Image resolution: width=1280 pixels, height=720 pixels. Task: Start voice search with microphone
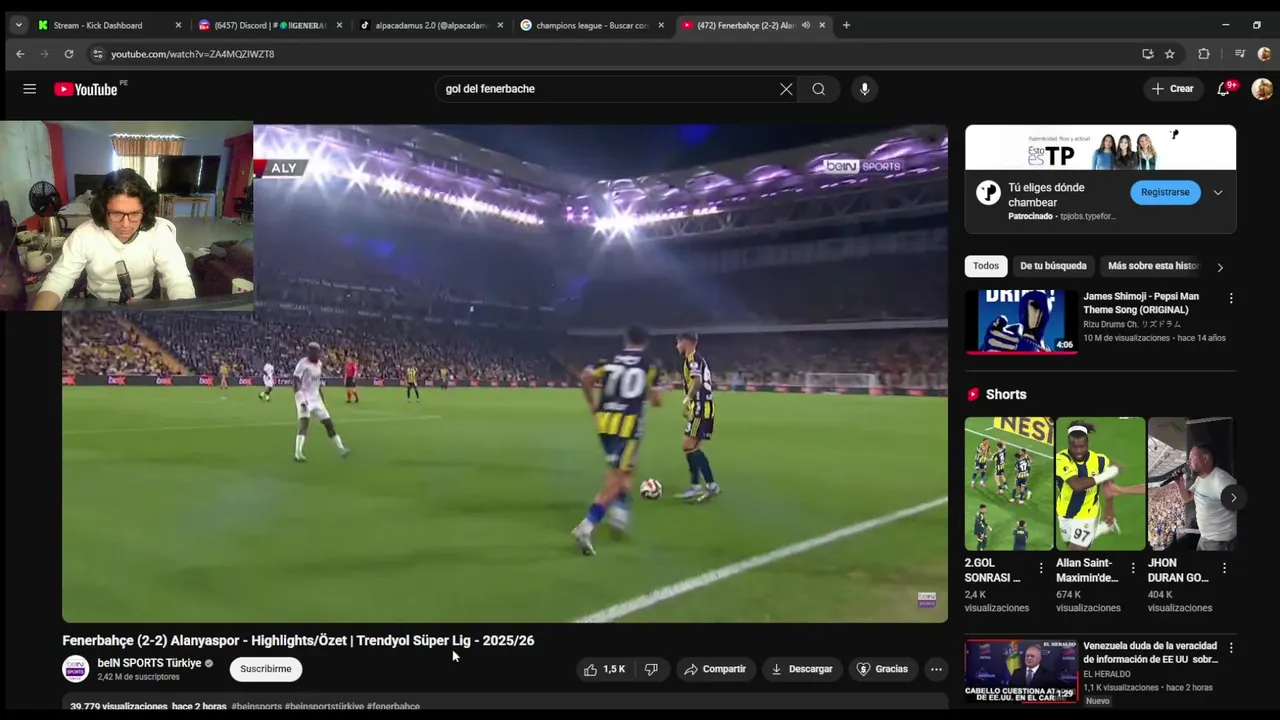click(865, 89)
